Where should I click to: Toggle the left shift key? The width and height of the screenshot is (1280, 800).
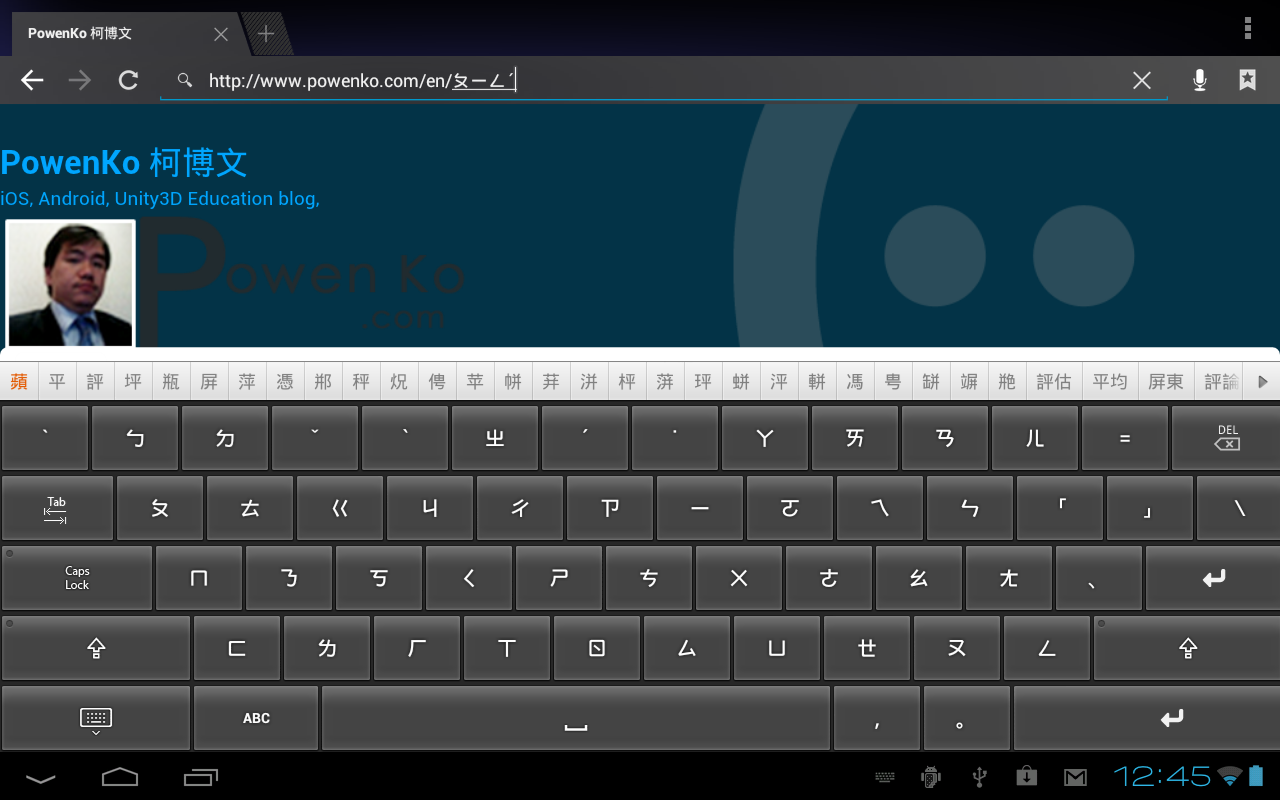[x=96, y=648]
